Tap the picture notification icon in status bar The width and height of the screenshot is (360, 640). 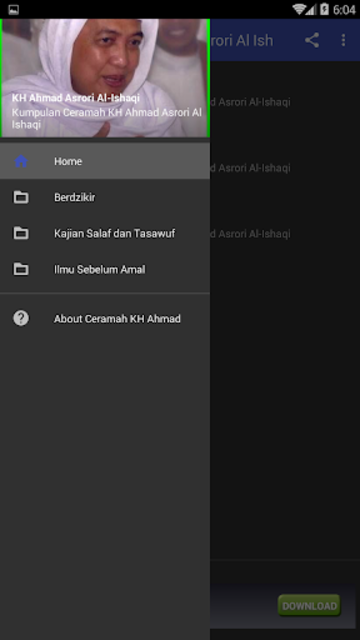13,9
